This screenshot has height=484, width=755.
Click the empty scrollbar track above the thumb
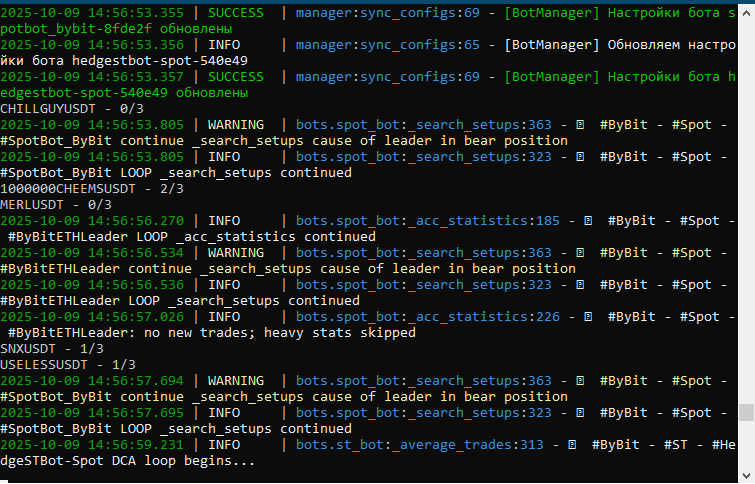[746, 200]
